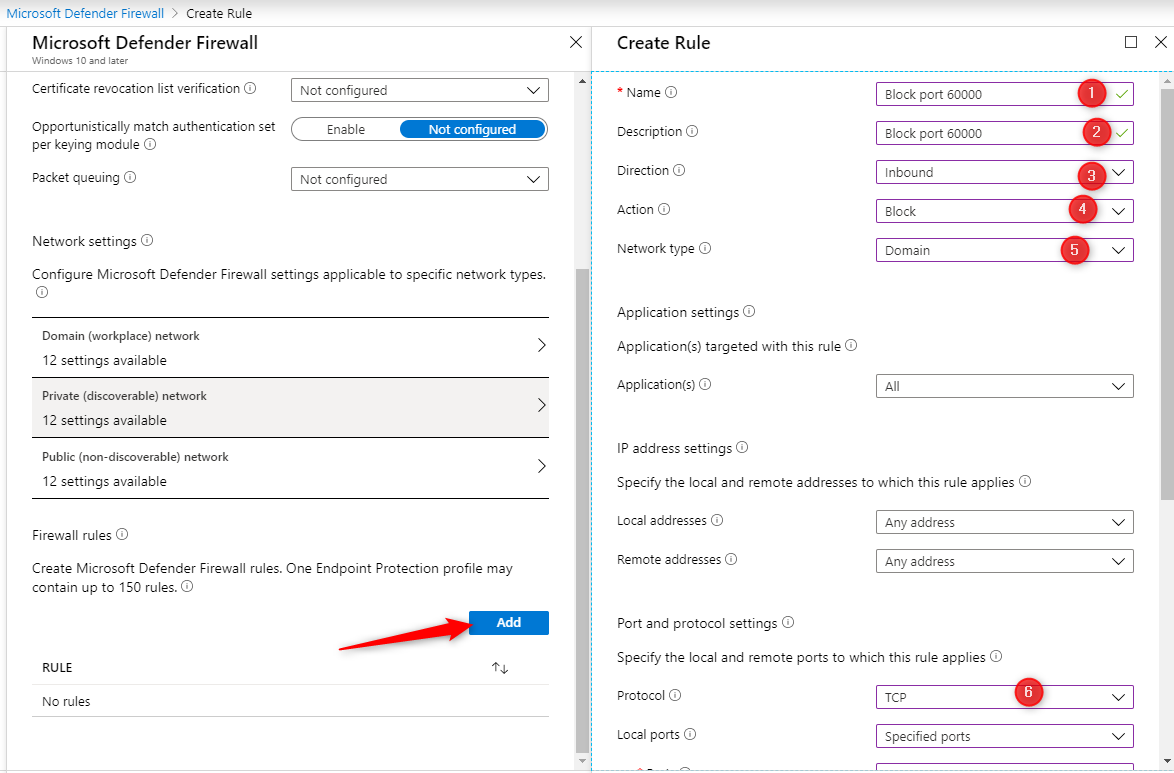The height and width of the screenshot is (773, 1174).
Task: Open Packet queuing dropdown
Action: (x=419, y=179)
